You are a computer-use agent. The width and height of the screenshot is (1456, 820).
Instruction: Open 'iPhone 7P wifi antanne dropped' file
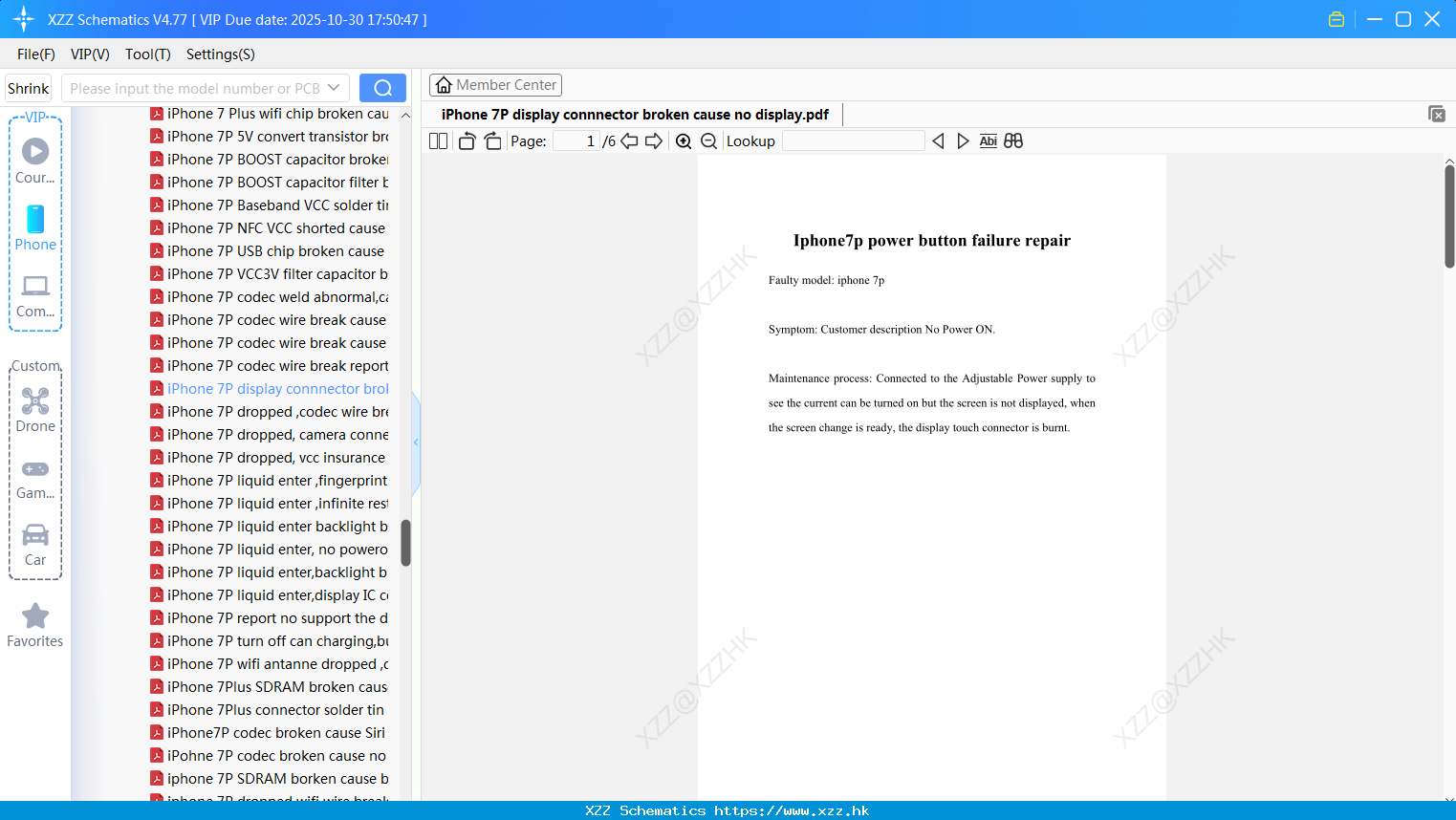(x=270, y=664)
